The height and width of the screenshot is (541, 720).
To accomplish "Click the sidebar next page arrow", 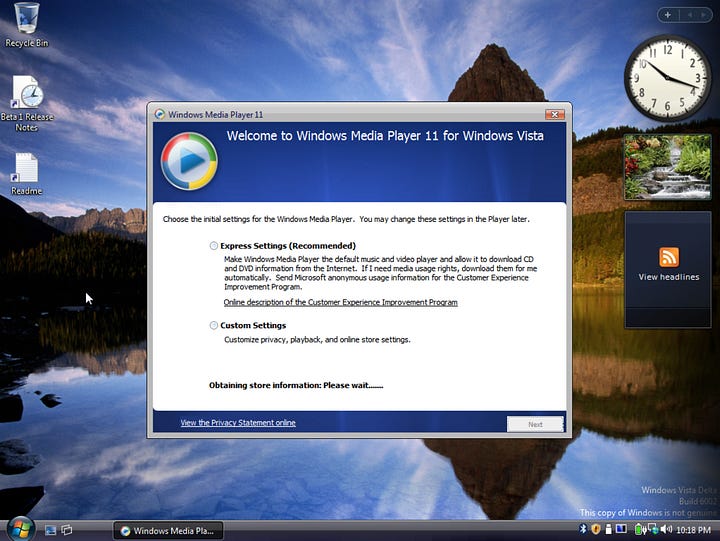I will tap(703, 15).
